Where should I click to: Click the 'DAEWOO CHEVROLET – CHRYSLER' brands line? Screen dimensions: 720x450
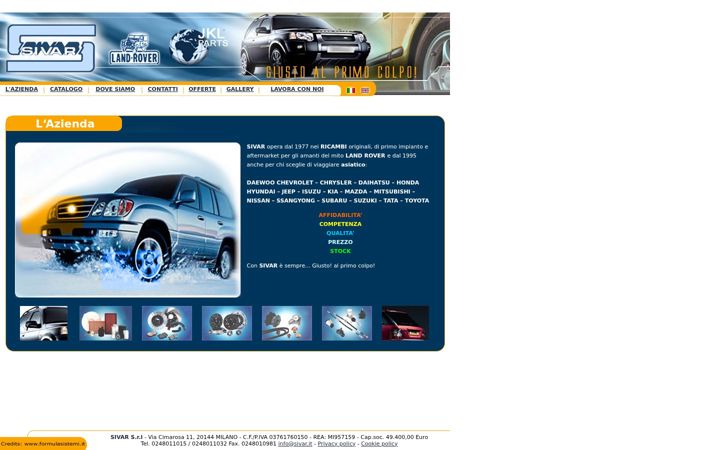(333, 182)
